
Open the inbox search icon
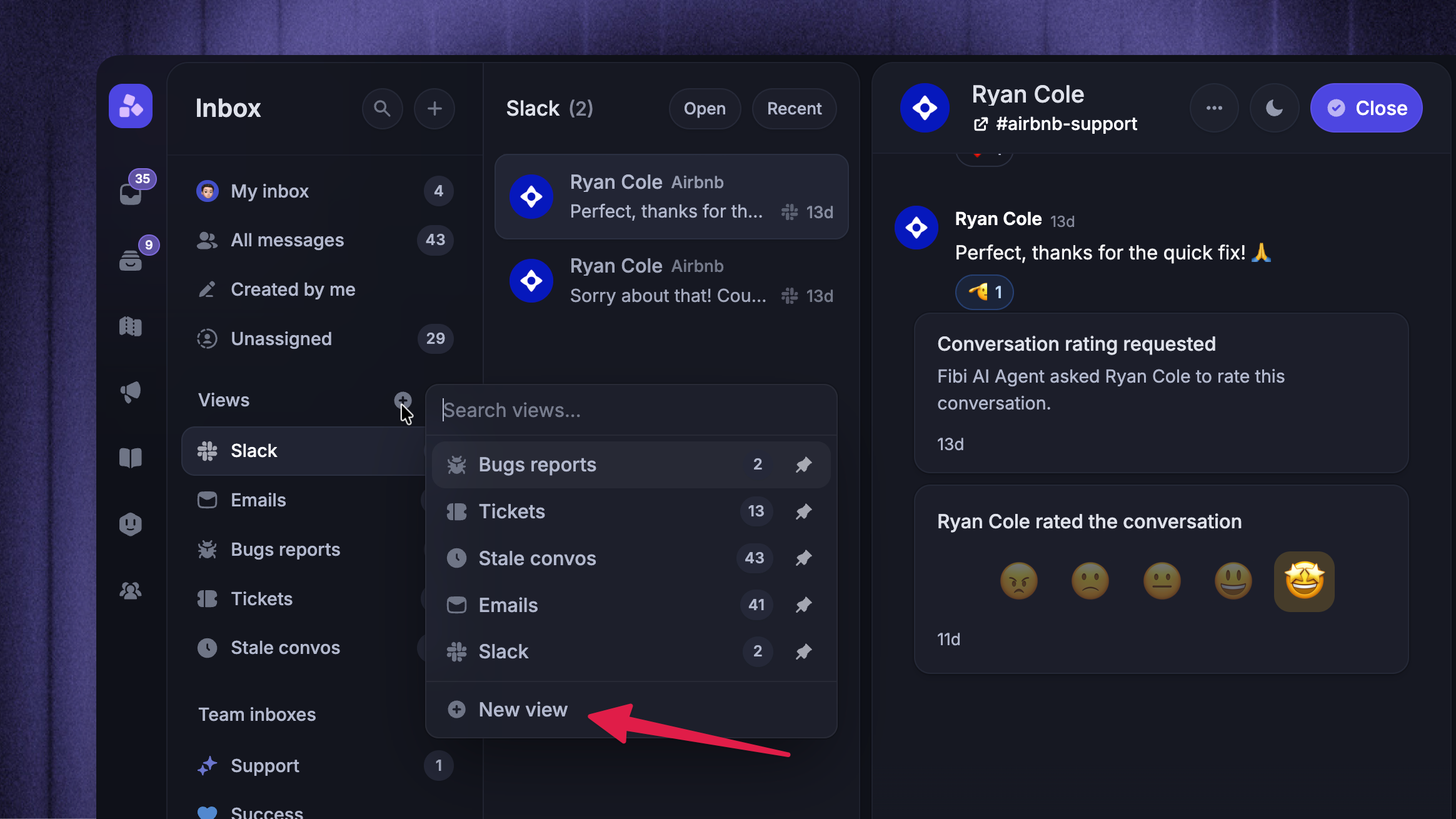(x=382, y=109)
